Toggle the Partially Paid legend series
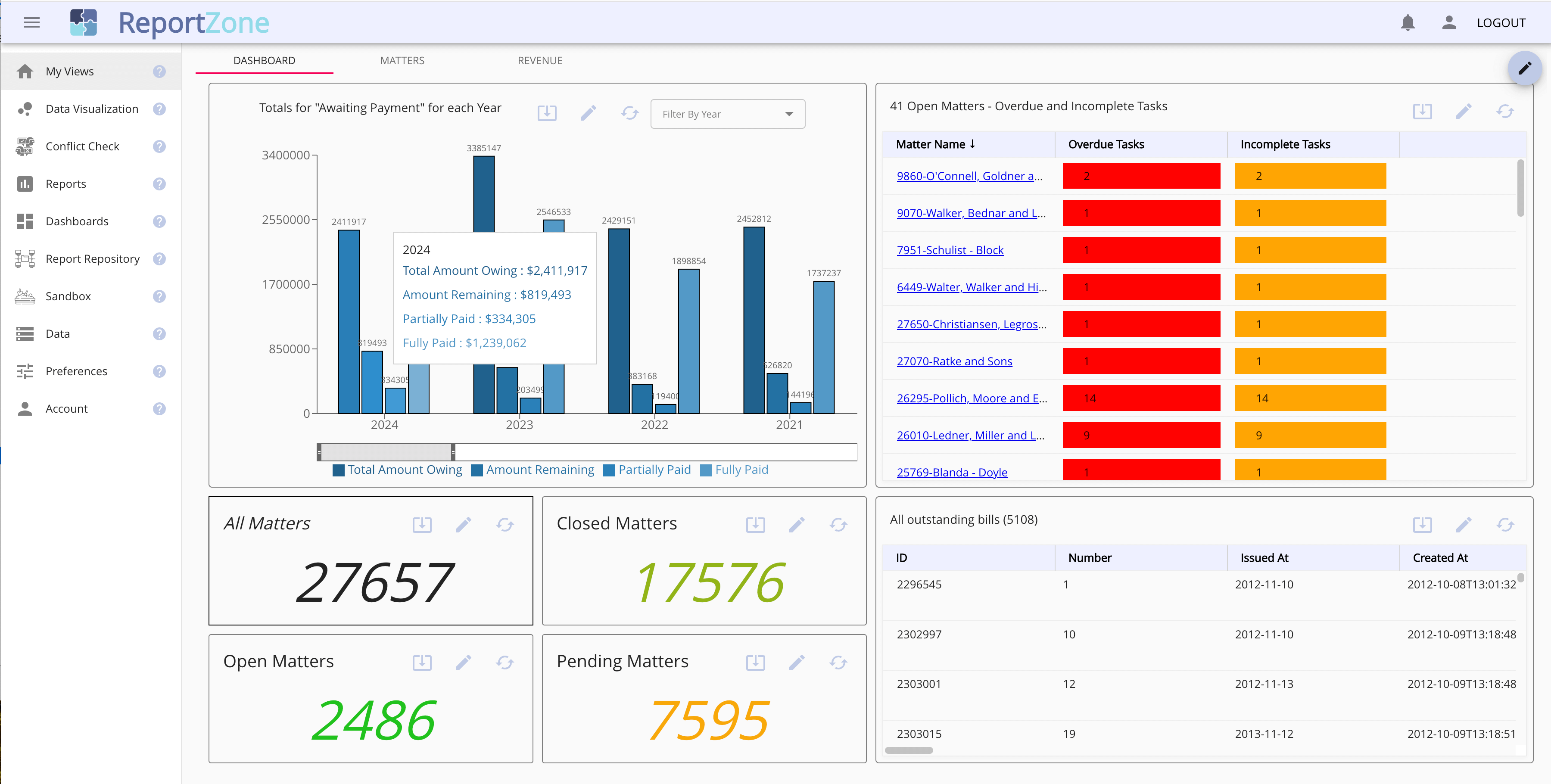The height and width of the screenshot is (784, 1551). (x=647, y=470)
